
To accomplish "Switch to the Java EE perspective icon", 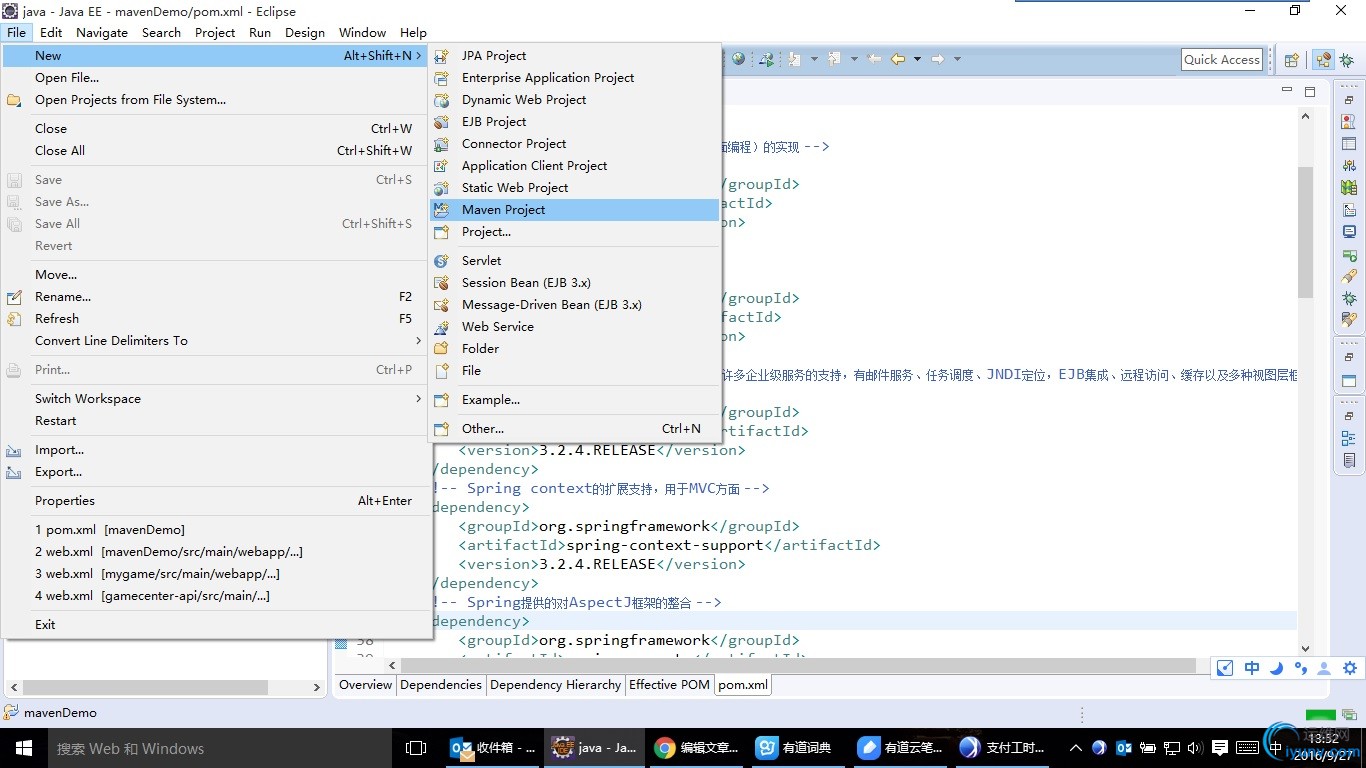I will tap(1323, 60).
